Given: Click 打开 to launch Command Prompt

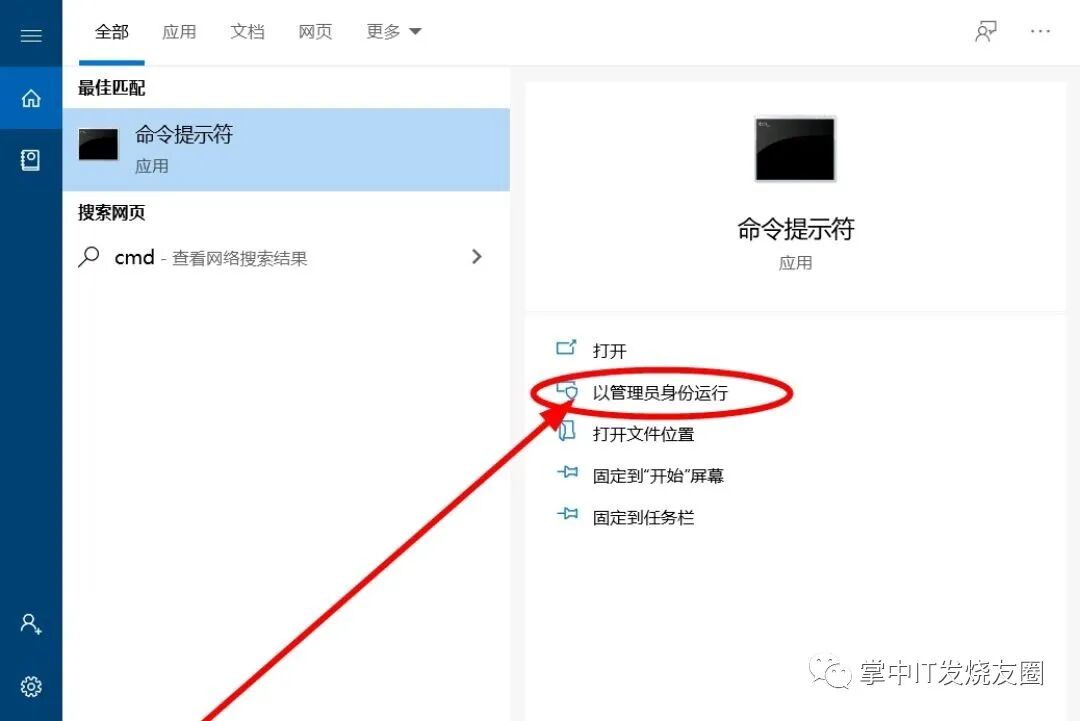Looking at the screenshot, I should coord(610,351).
